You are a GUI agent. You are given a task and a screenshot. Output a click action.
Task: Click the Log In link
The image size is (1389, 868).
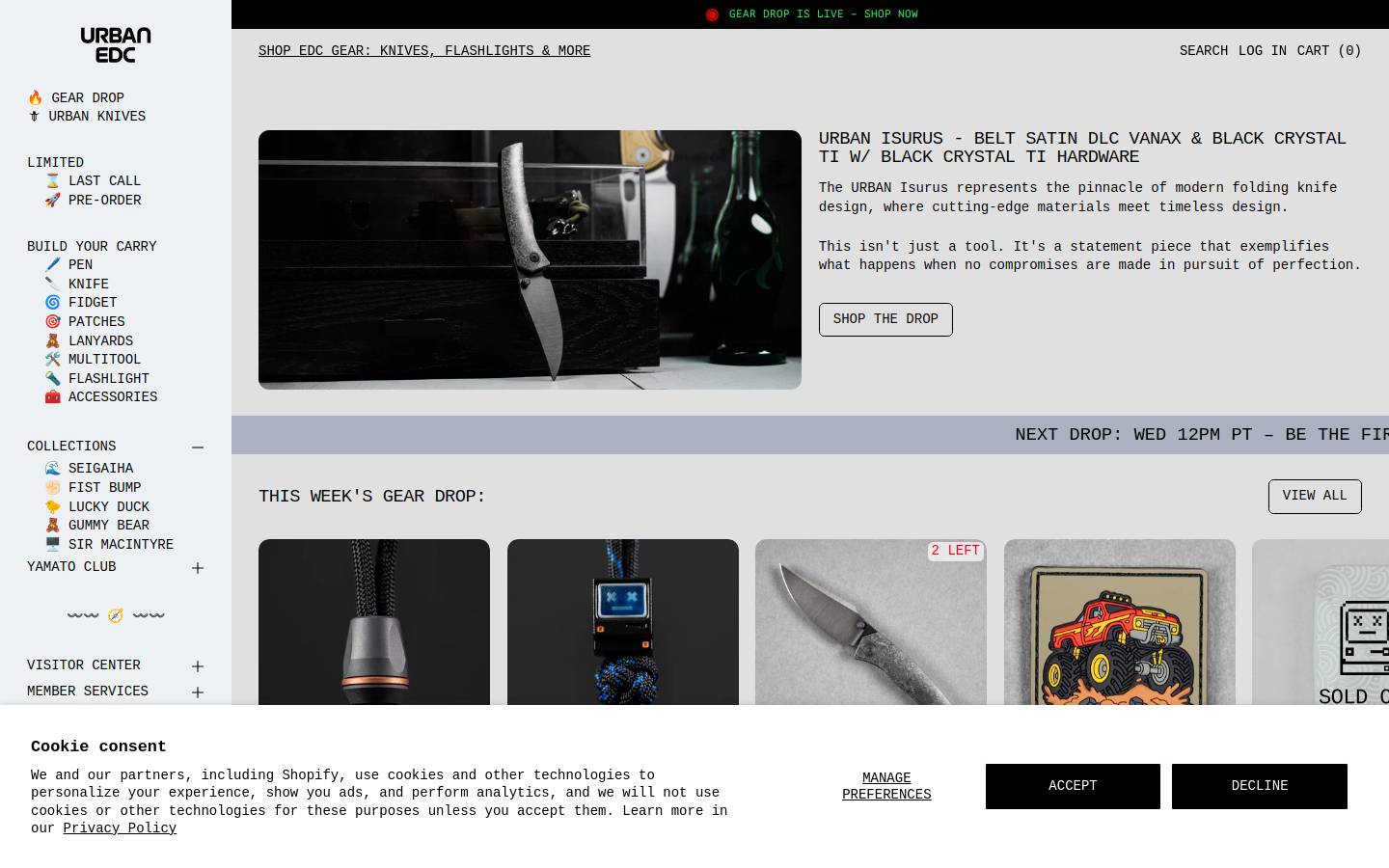click(x=1262, y=51)
